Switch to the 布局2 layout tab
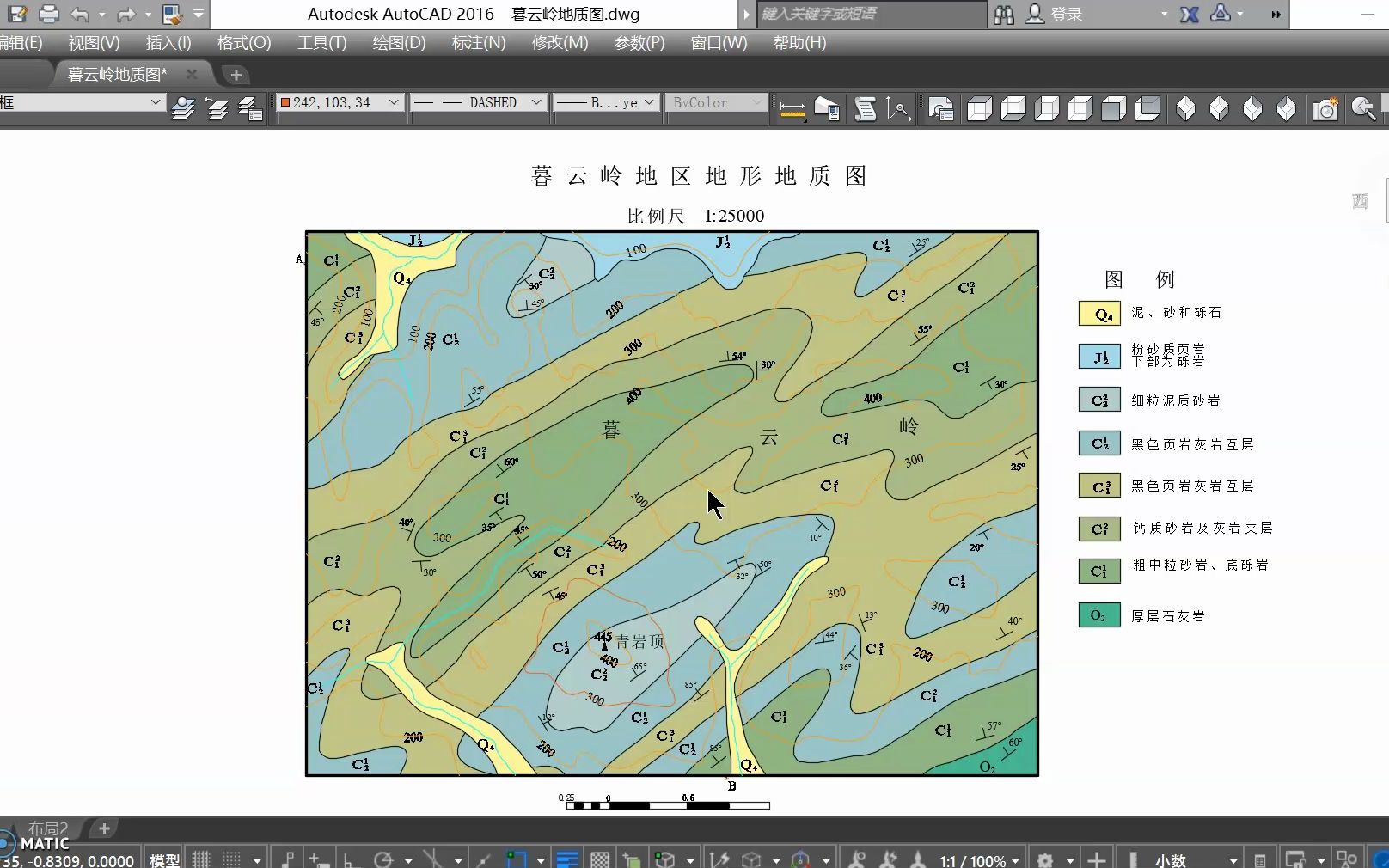The height and width of the screenshot is (868, 1389). pyautogui.click(x=48, y=828)
